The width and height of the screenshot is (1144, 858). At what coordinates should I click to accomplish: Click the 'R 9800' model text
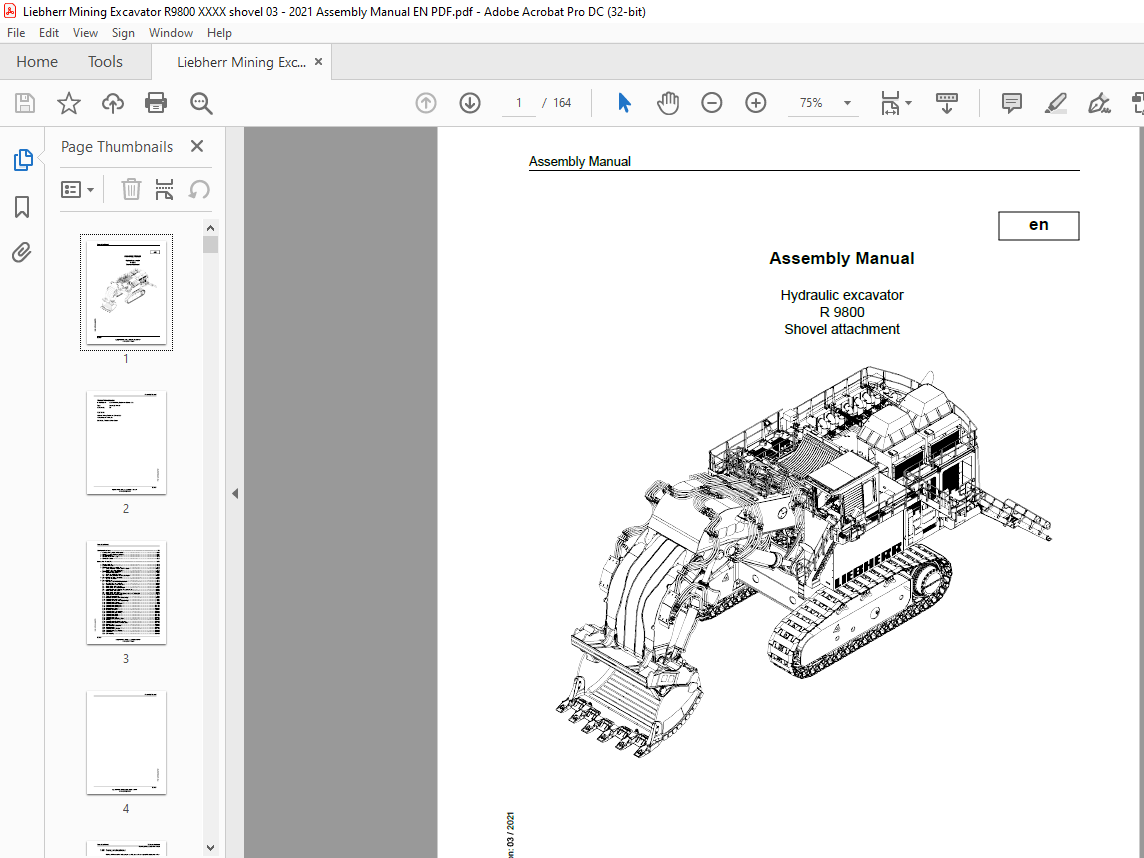point(842,312)
